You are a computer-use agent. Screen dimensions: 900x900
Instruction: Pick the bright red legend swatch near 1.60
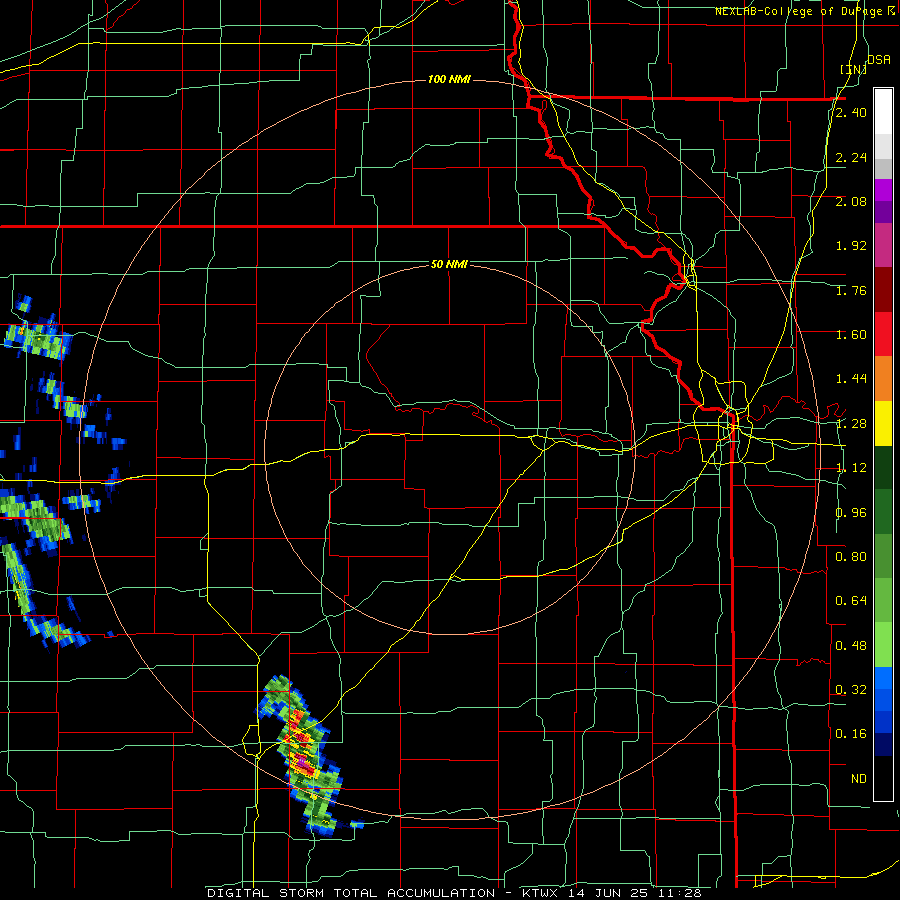point(883,334)
